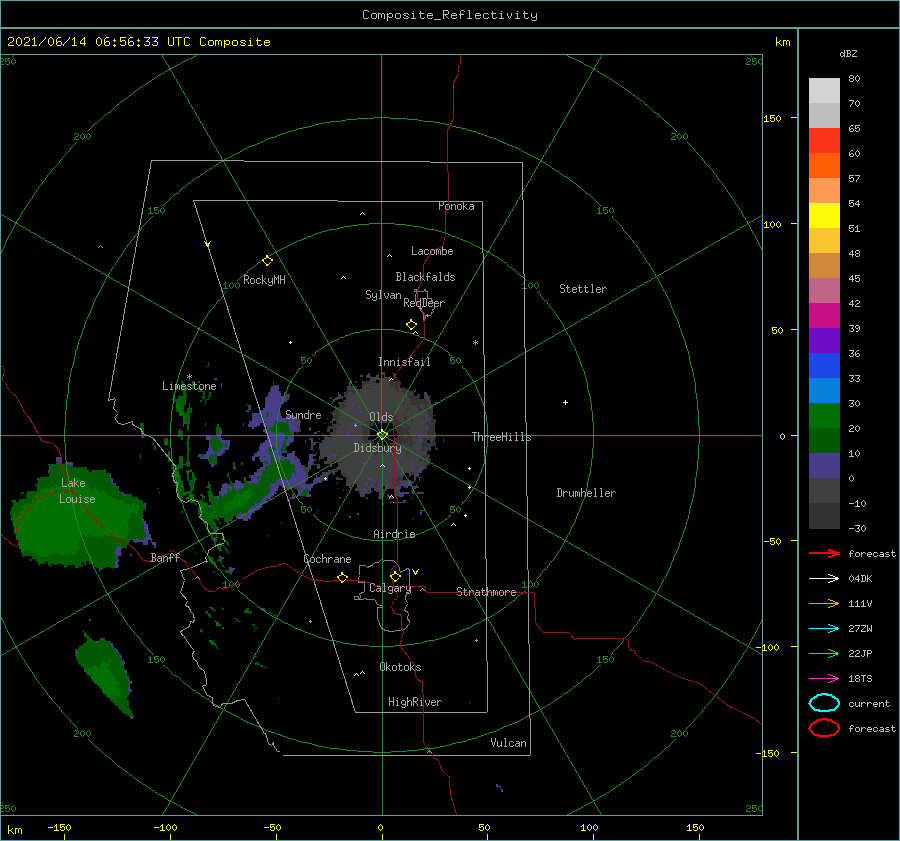The width and height of the screenshot is (900, 841).
Task: Click the Limestone label
Action: (x=189, y=386)
